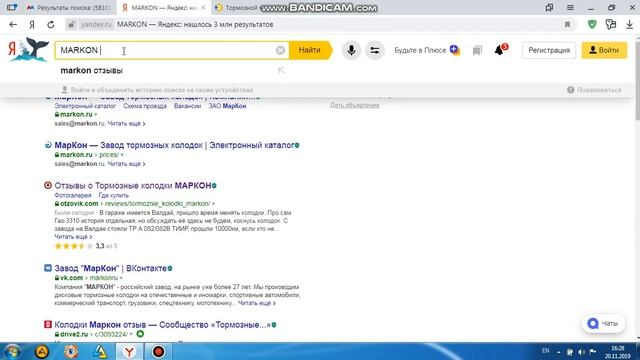Expand dropdown arrow after vk.com › markonru
The height and width of the screenshot is (360, 640).
click(x=121, y=278)
